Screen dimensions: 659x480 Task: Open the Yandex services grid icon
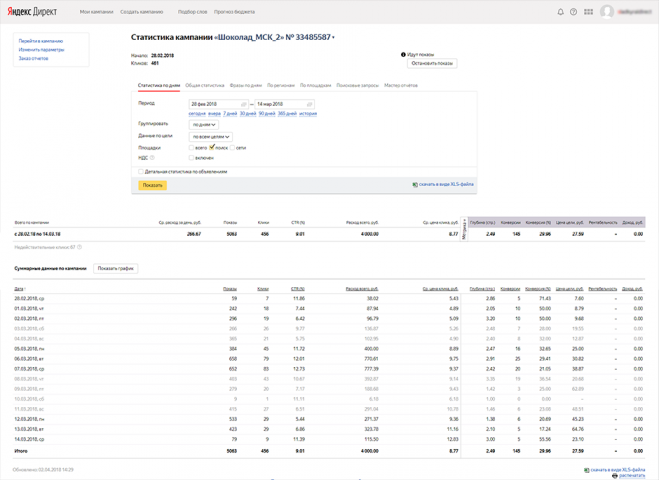pyautogui.click(x=588, y=12)
